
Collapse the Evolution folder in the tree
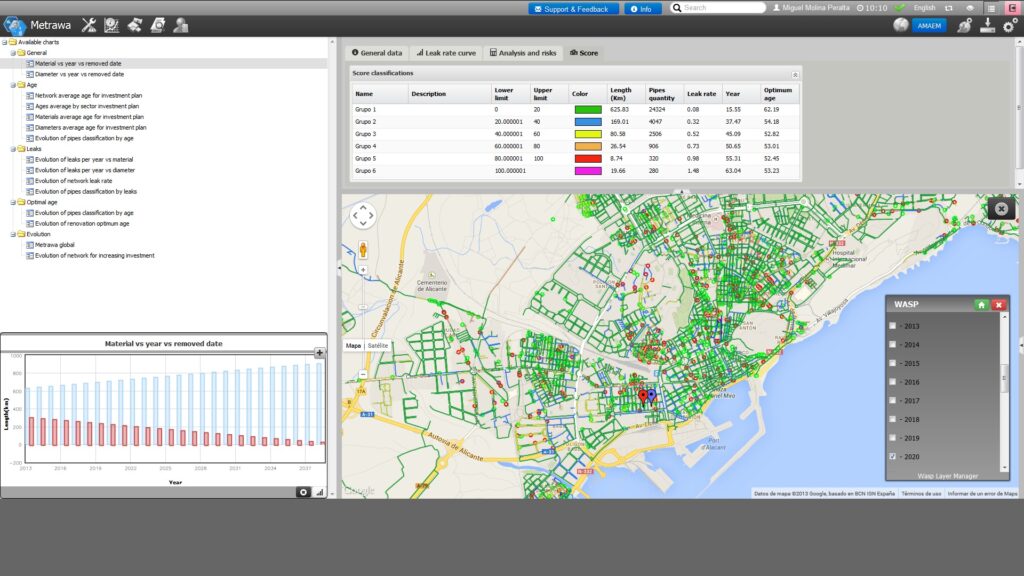13,234
